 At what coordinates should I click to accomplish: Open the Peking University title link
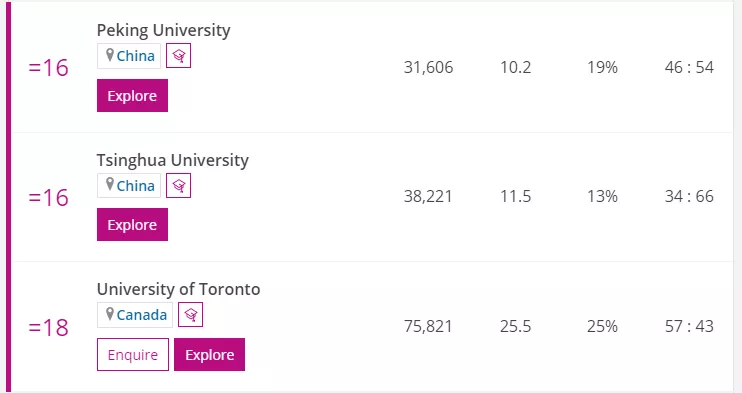[x=163, y=30]
